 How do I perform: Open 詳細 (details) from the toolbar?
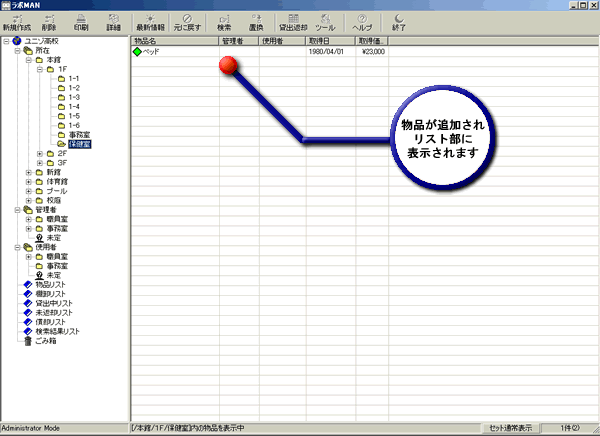pos(114,23)
